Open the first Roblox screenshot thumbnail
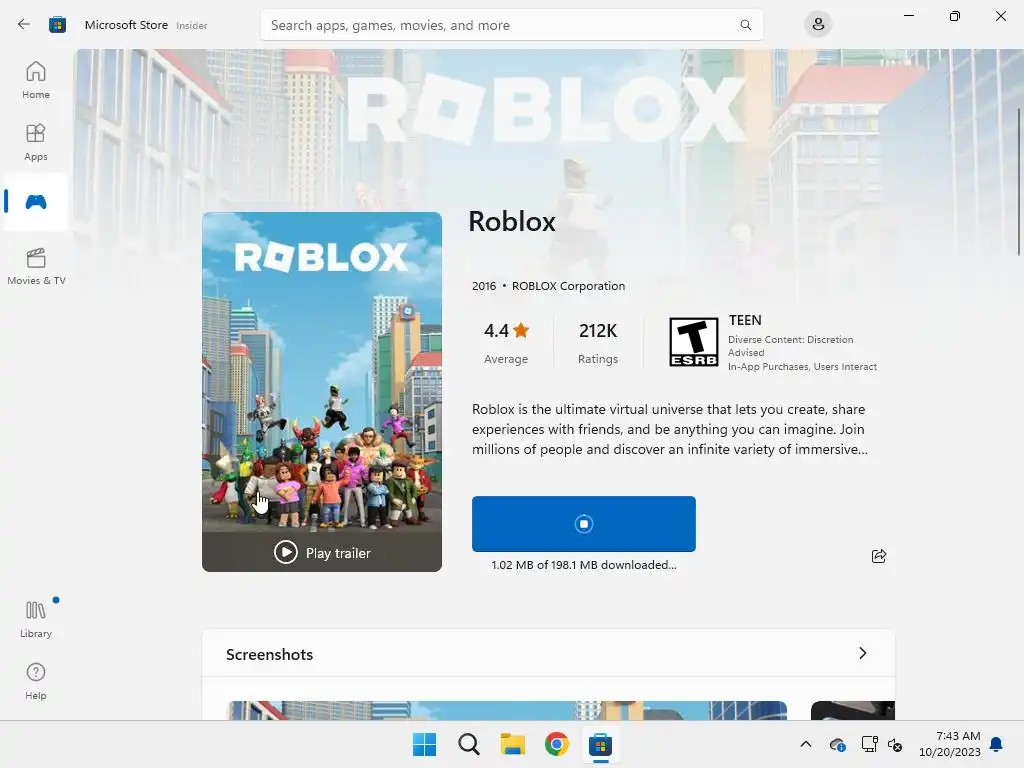This screenshot has height=768, width=1024. [507, 711]
